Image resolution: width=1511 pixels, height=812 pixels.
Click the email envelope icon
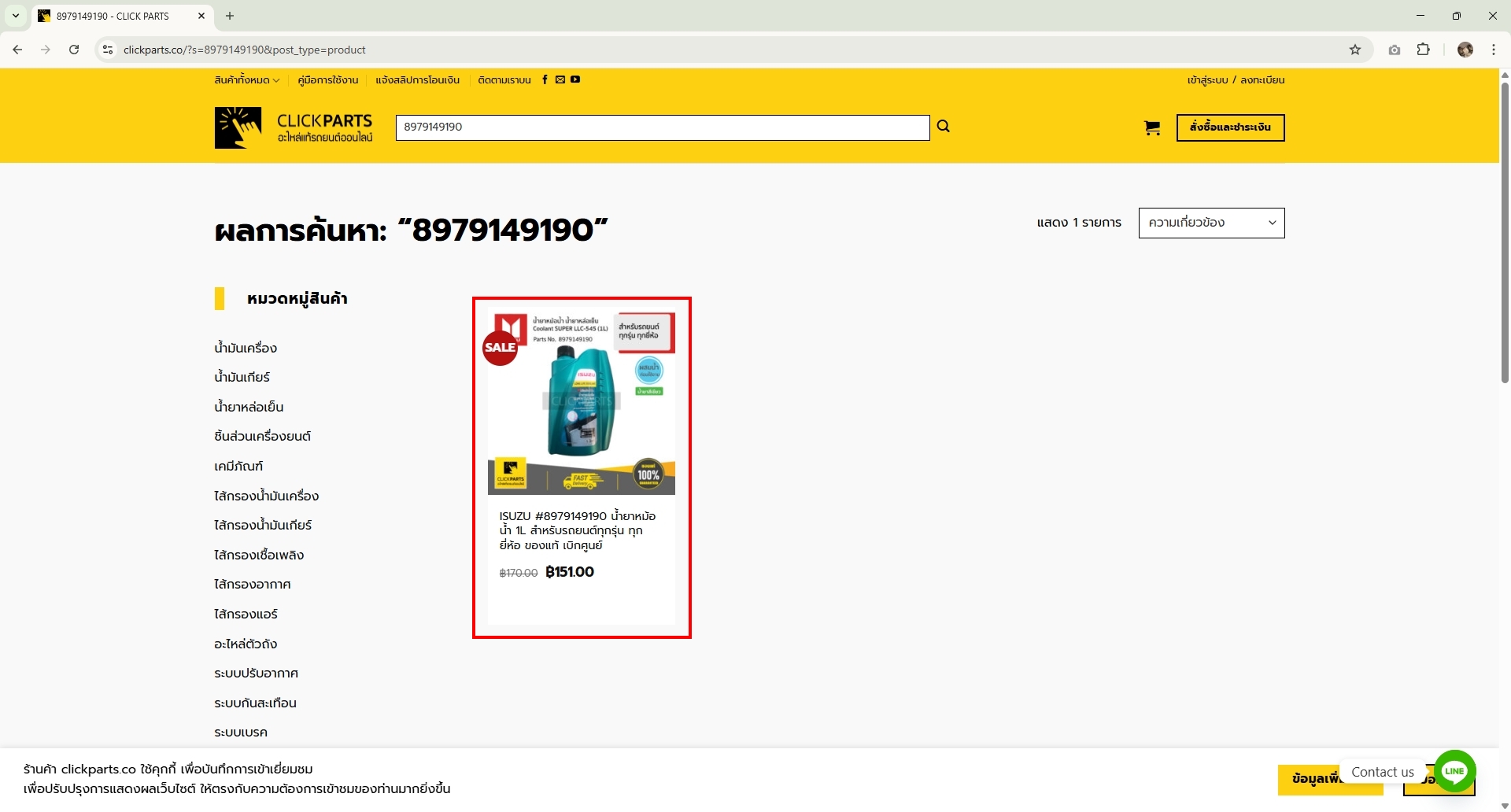pyautogui.click(x=560, y=79)
